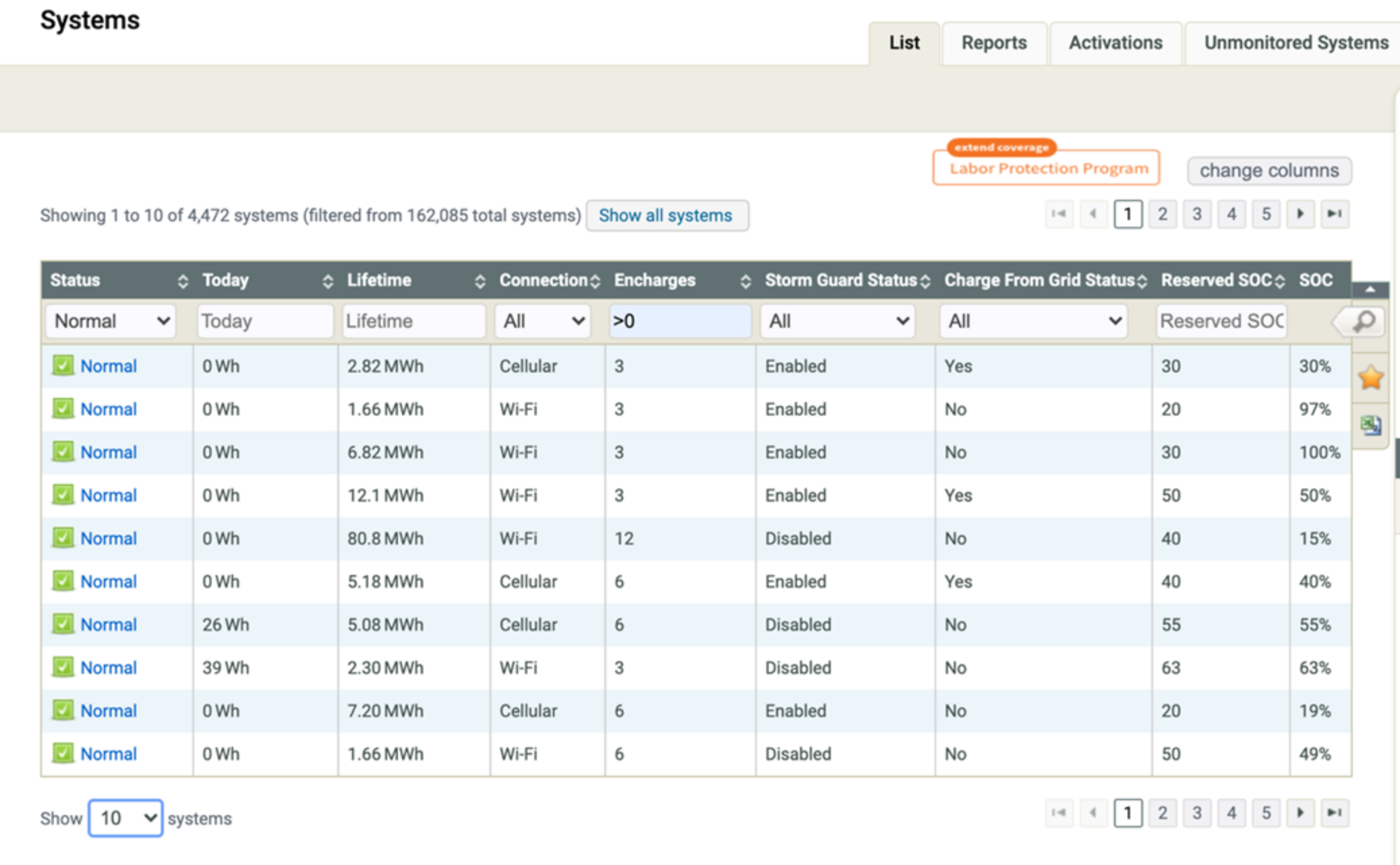
Task: Click the Encharges filter field with >0
Action: pos(680,321)
